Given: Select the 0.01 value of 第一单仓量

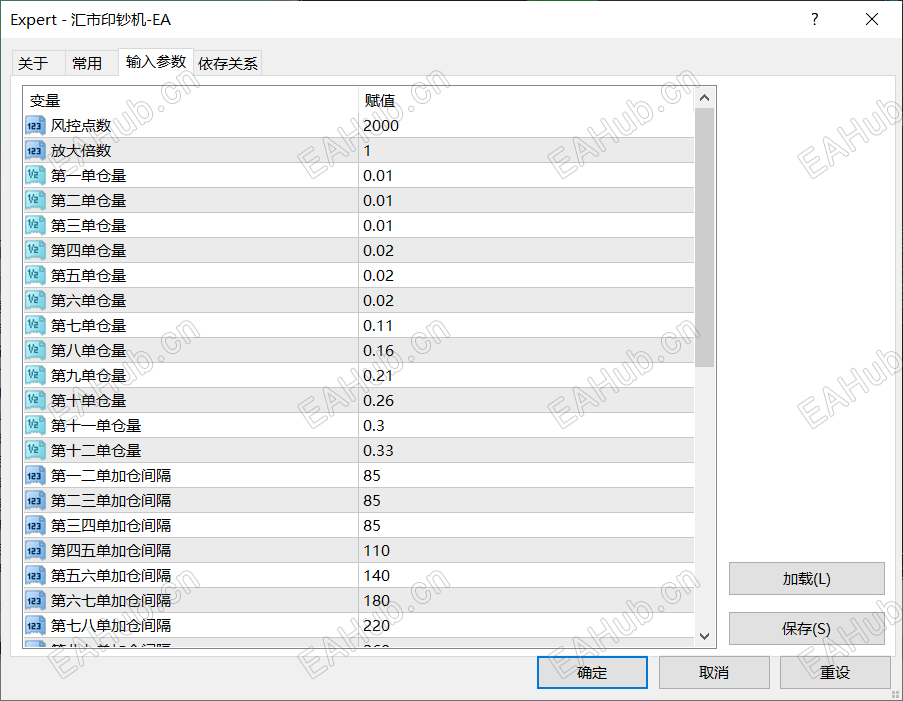Looking at the screenshot, I should coord(378,176).
